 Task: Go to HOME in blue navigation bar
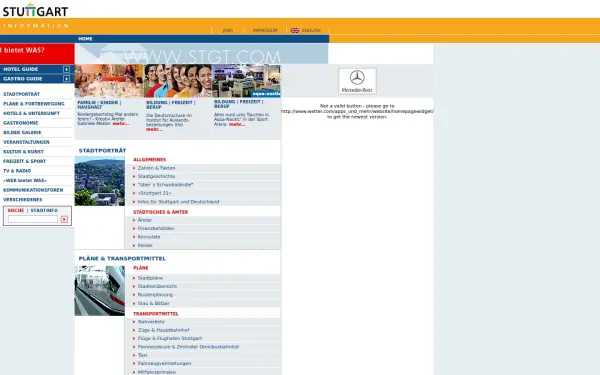point(85,39)
